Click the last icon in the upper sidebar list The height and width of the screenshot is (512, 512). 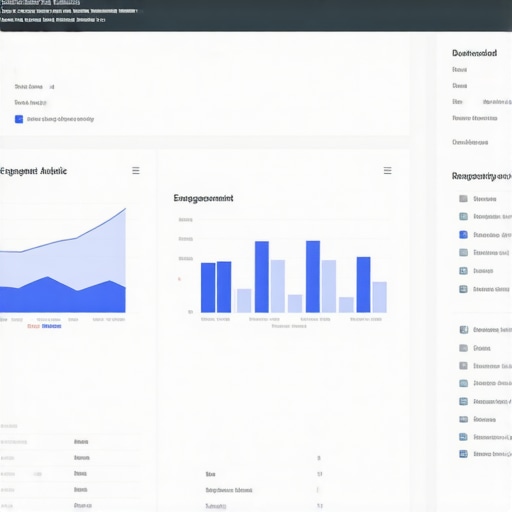463,289
